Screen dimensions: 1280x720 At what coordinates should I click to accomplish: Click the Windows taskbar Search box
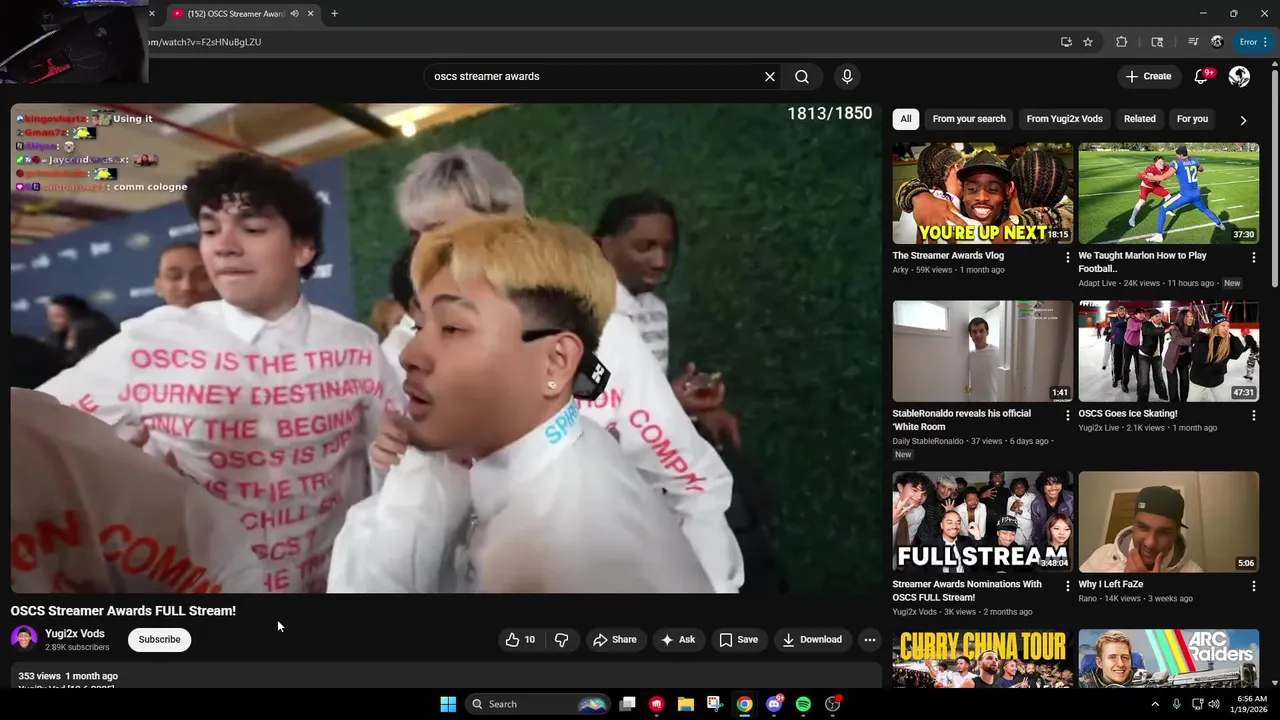[x=537, y=704]
